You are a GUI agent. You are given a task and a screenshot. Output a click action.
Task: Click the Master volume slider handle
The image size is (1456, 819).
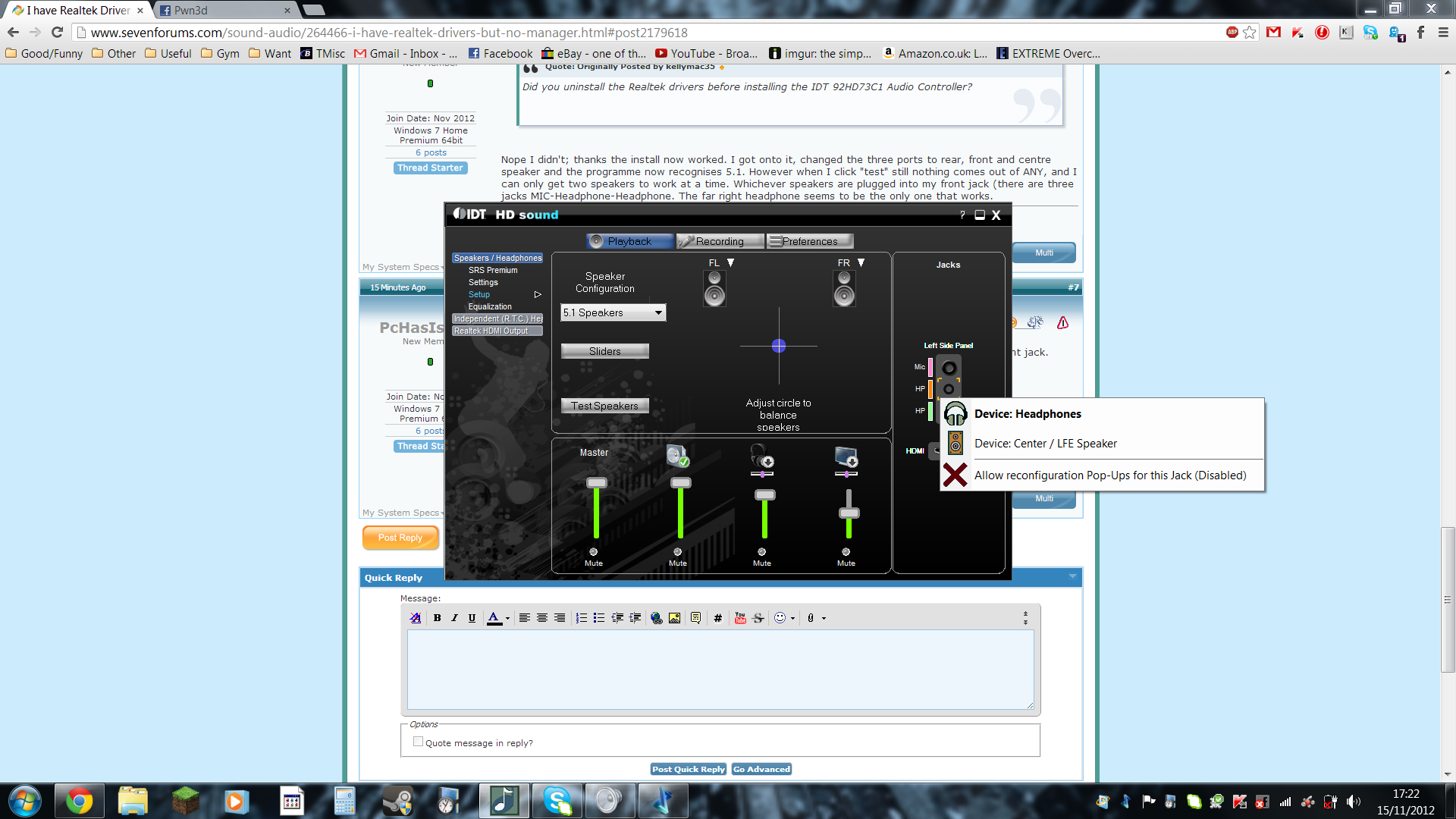(x=597, y=482)
